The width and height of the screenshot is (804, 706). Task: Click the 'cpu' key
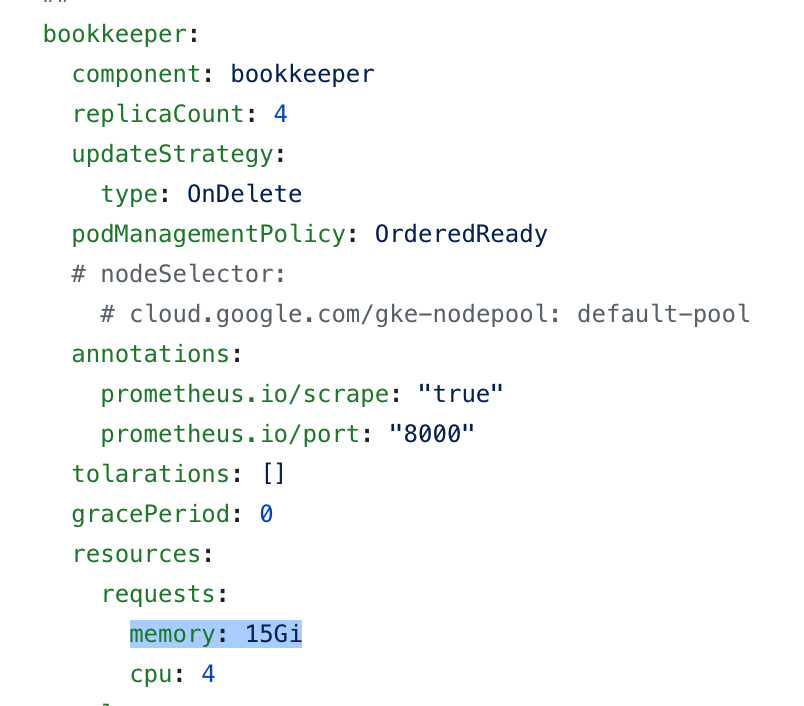(152, 675)
